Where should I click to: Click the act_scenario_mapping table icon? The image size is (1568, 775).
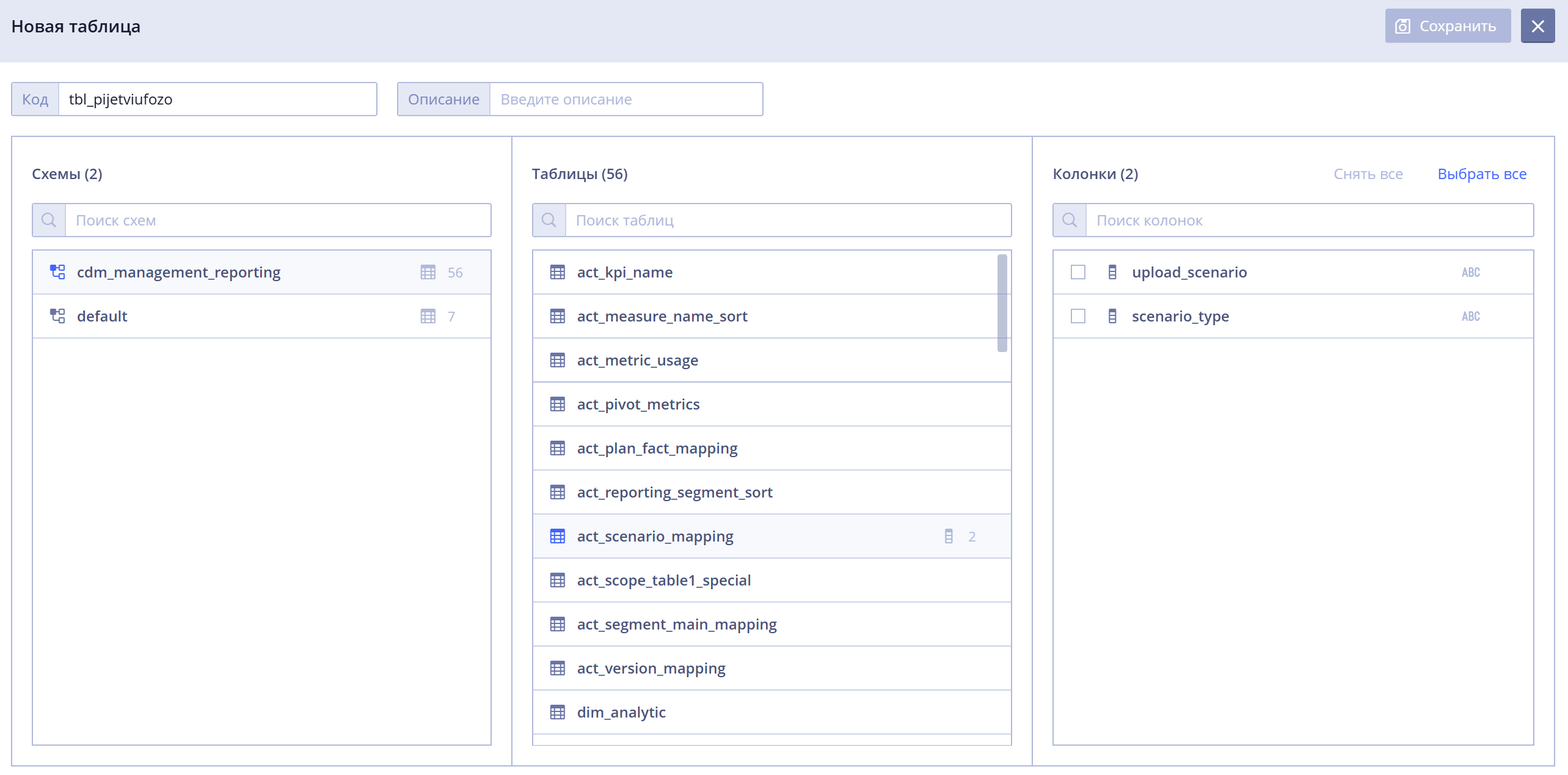[557, 536]
